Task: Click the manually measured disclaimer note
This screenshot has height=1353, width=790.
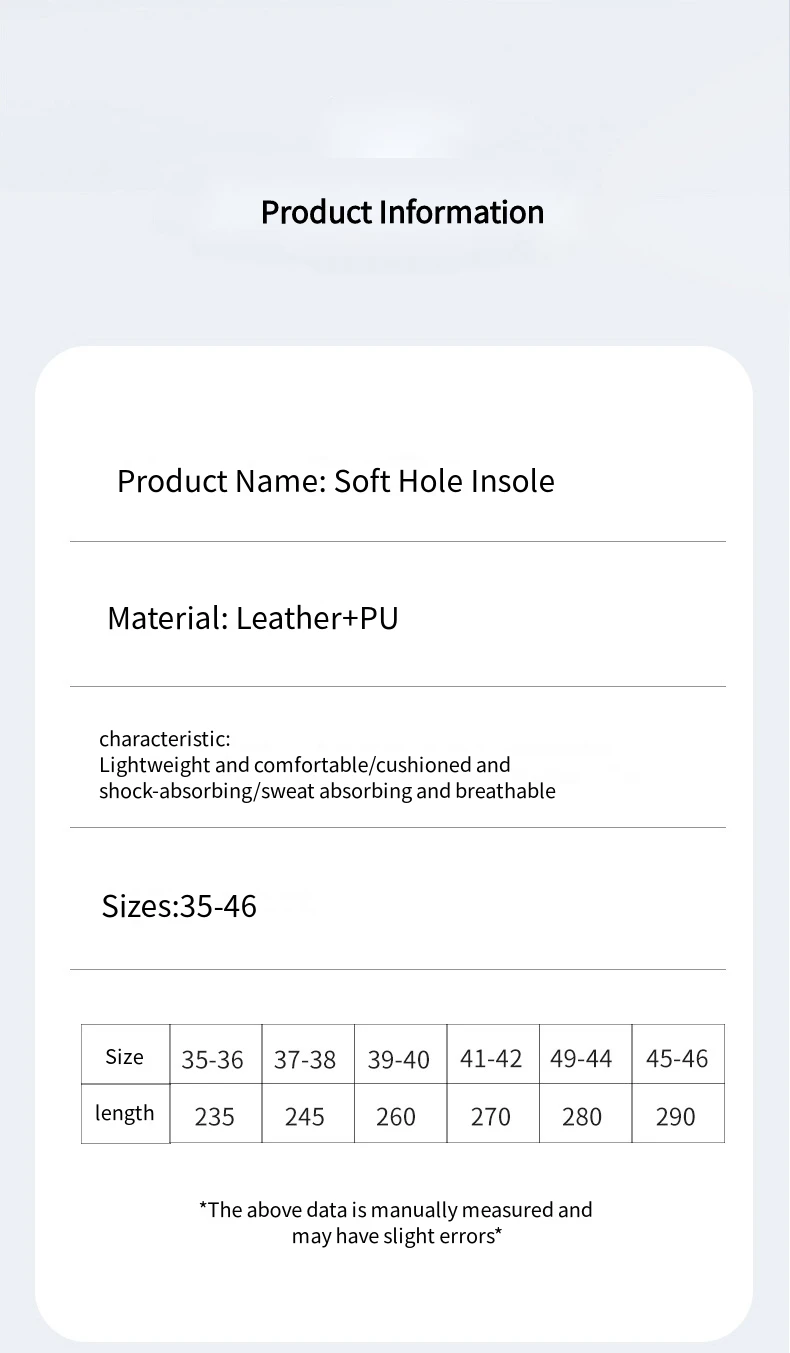Action: (x=396, y=1223)
